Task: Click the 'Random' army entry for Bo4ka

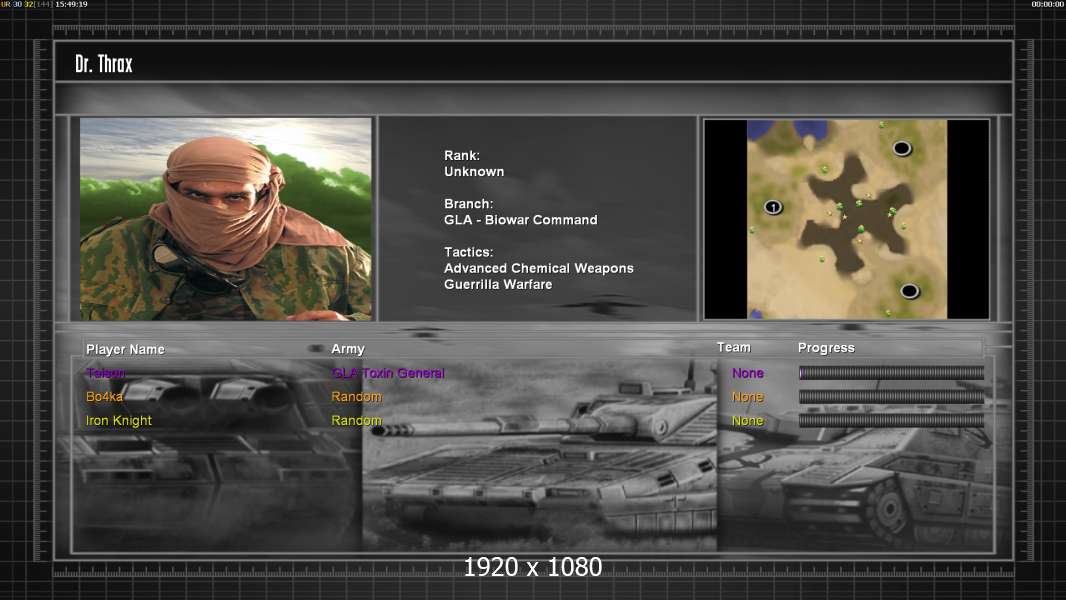Action: click(x=356, y=397)
